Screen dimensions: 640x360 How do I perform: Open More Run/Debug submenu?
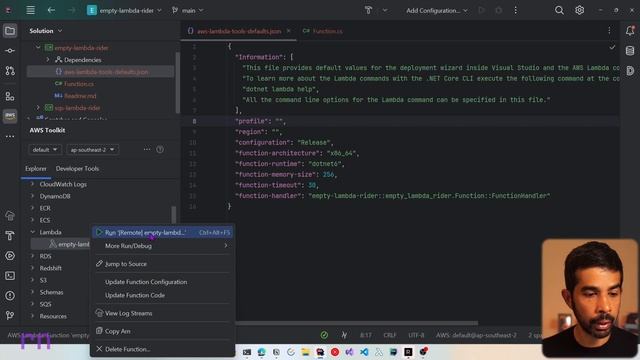pyautogui.click(x=163, y=246)
